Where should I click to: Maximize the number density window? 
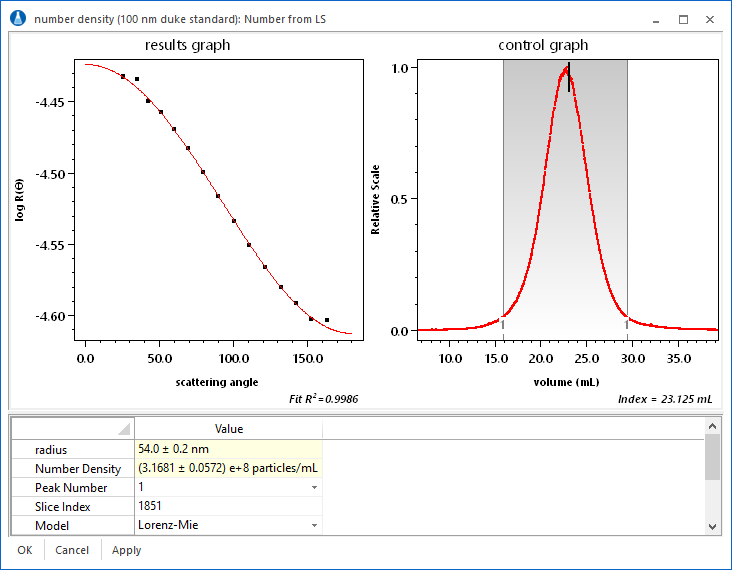coord(683,19)
